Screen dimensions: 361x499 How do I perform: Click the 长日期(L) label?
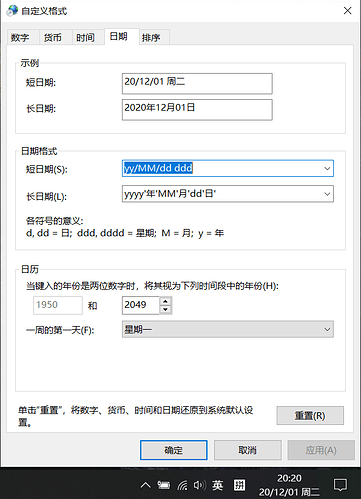pyautogui.click(x=46, y=196)
